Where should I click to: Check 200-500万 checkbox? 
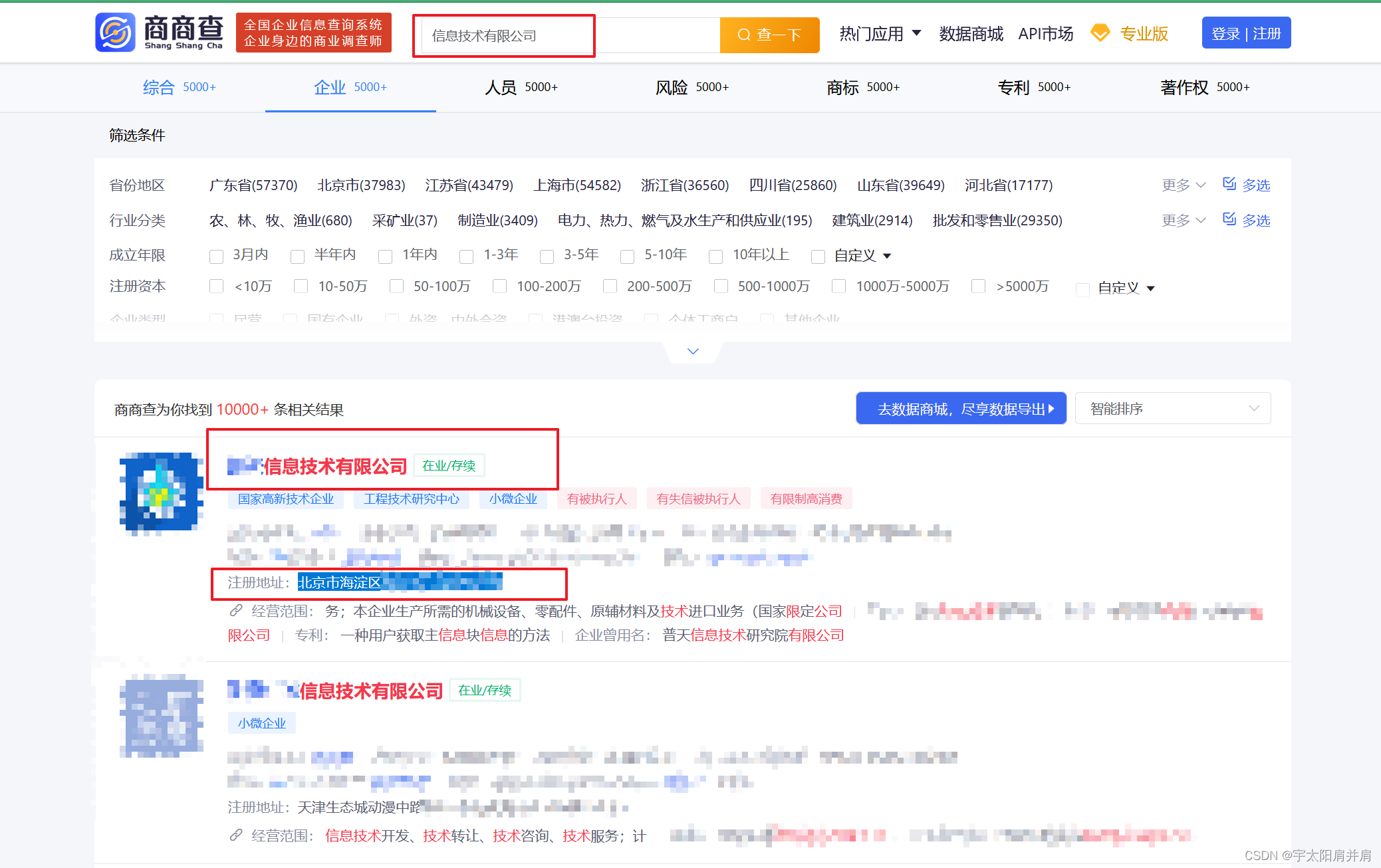(610, 286)
